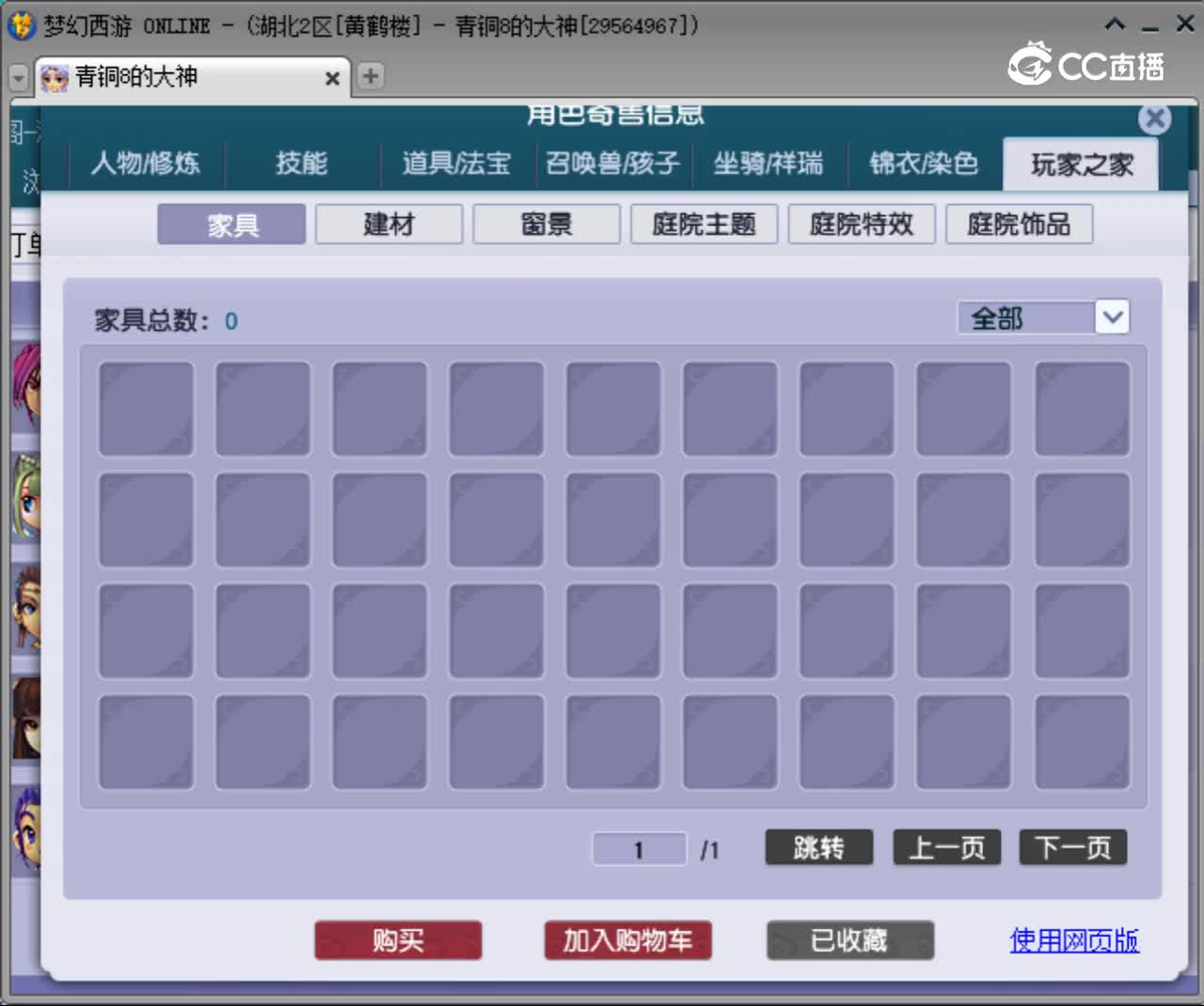The height and width of the screenshot is (1006, 1204).
Task: Select the 家具 sub-category button
Action: [232, 225]
